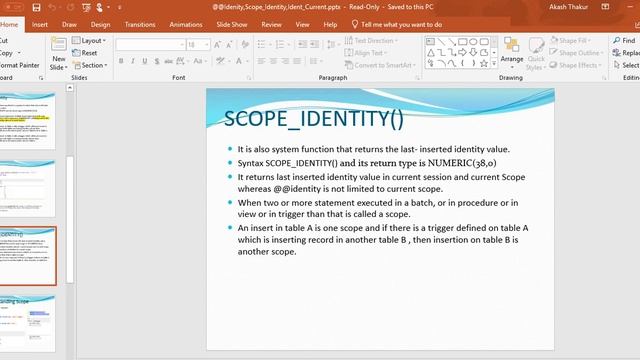Select the Isosceles Triangle shape
This screenshot has height=360, width=640.
pos(431,52)
